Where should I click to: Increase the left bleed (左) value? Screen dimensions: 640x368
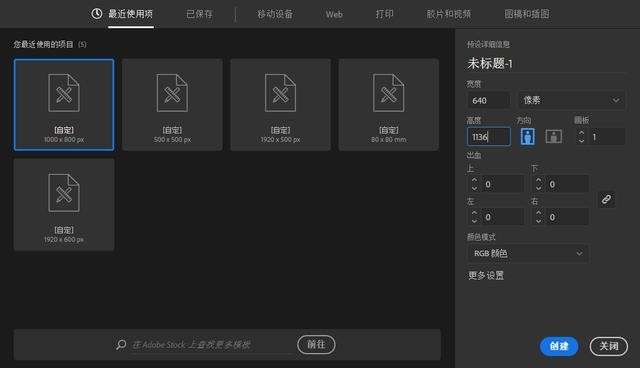[x=474, y=213]
